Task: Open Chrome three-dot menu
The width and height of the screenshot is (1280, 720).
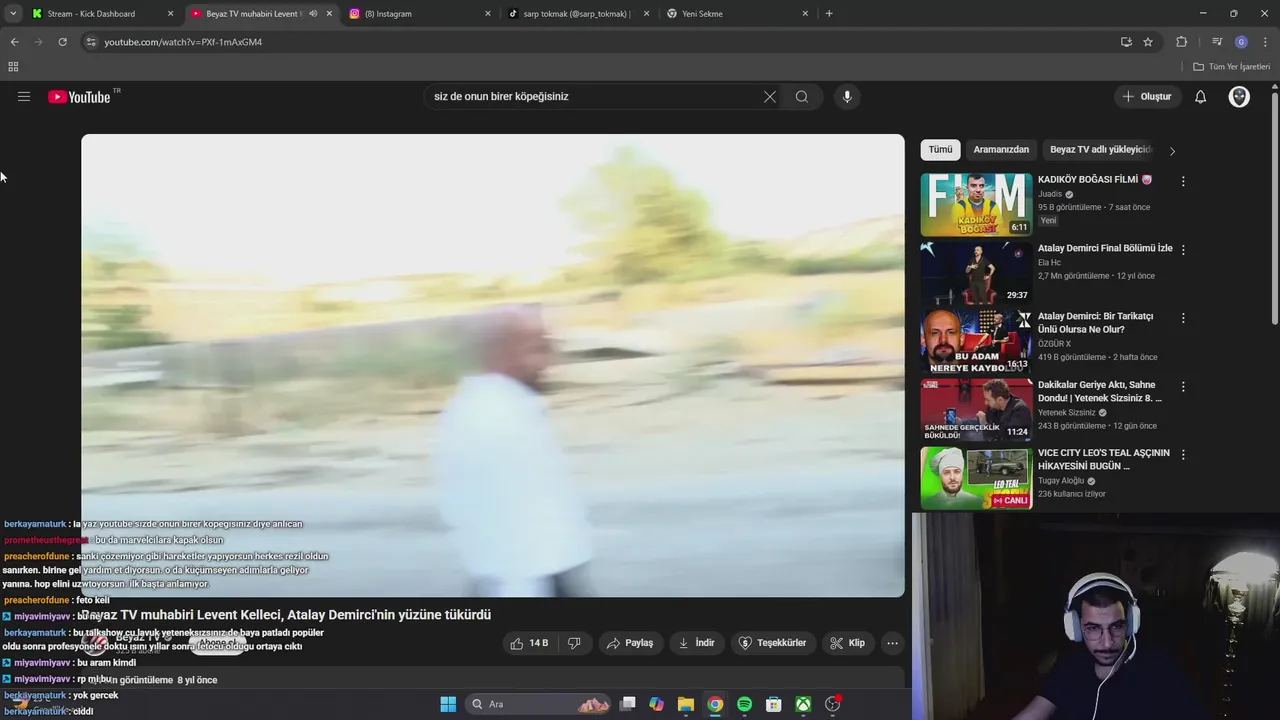Action: coord(1265,42)
